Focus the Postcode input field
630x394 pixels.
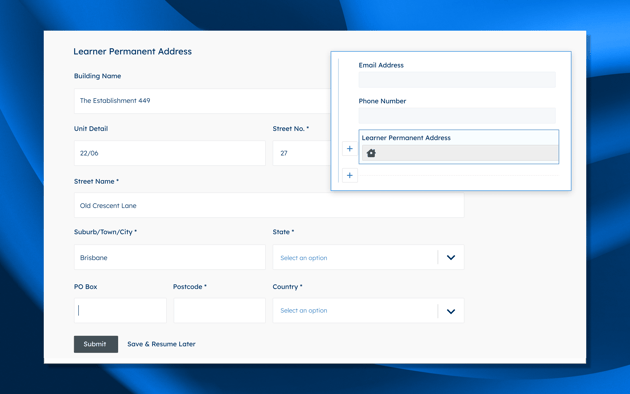219,310
